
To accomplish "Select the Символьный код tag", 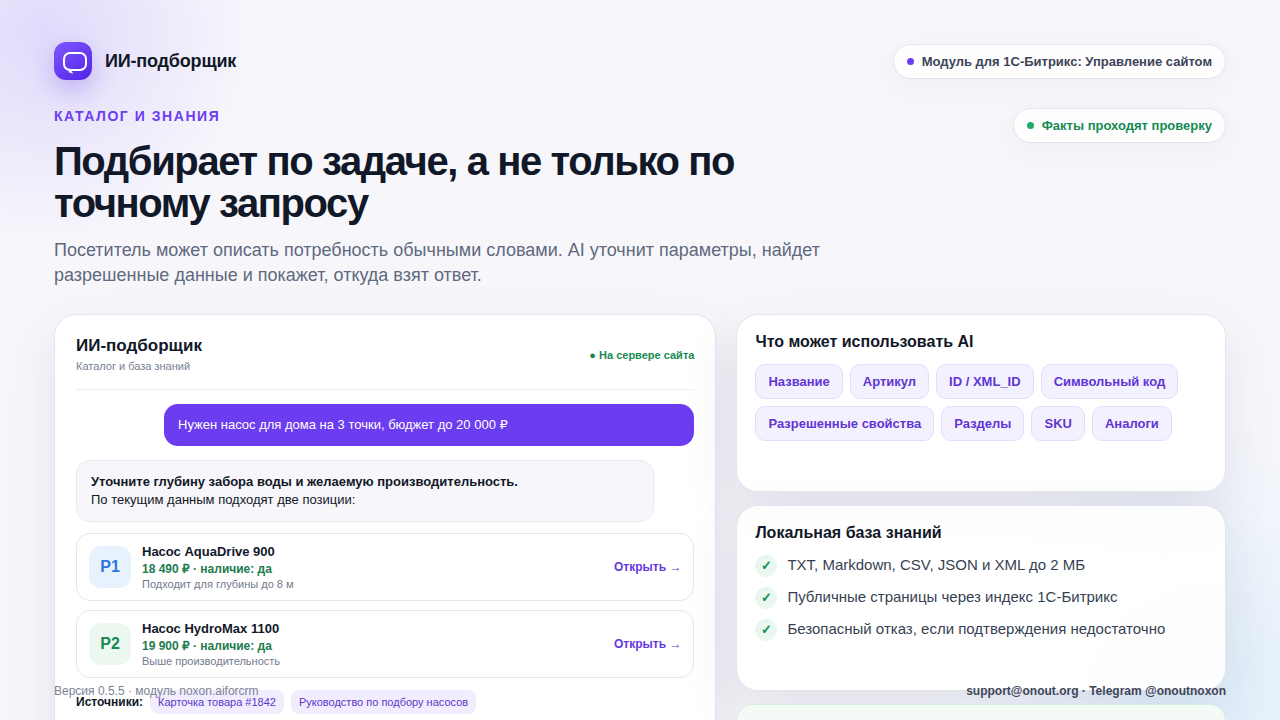I will (x=1110, y=382).
